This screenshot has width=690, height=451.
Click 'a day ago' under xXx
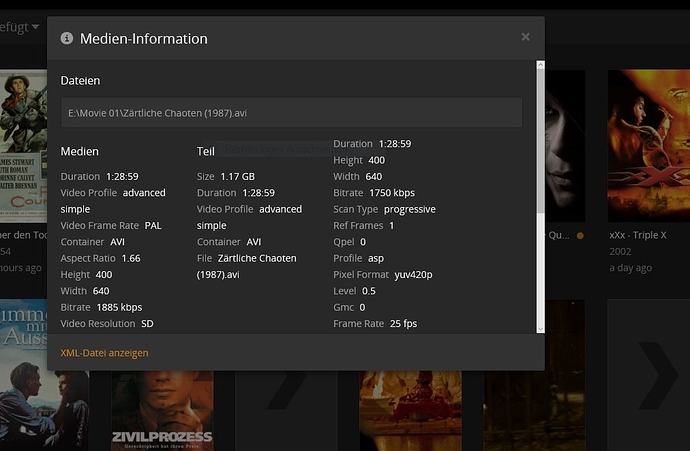(630, 268)
